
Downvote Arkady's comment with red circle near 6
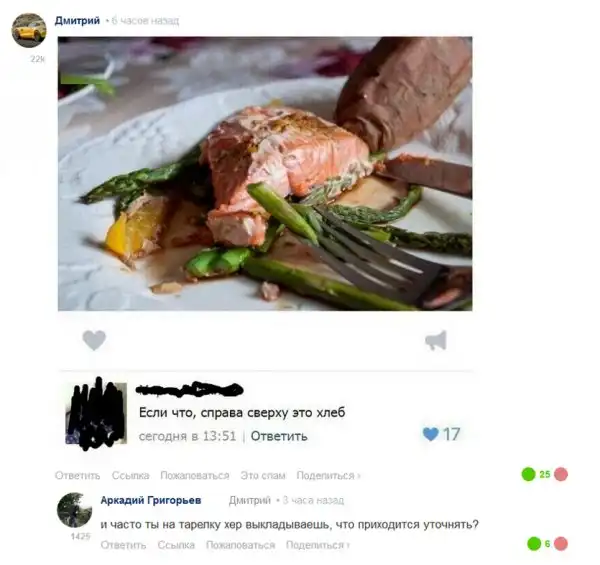pos(561,544)
